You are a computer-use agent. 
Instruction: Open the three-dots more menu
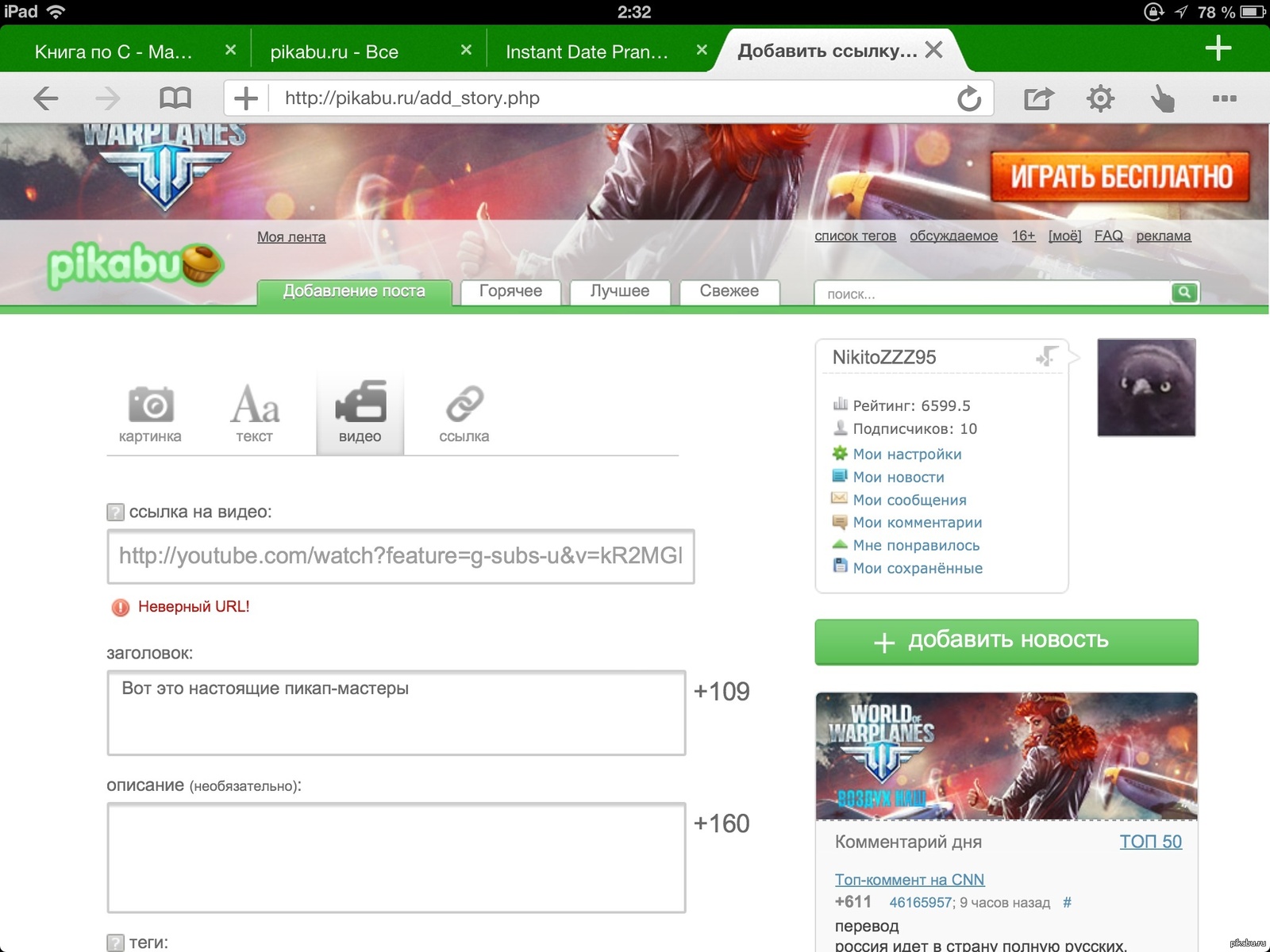coord(1224,98)
